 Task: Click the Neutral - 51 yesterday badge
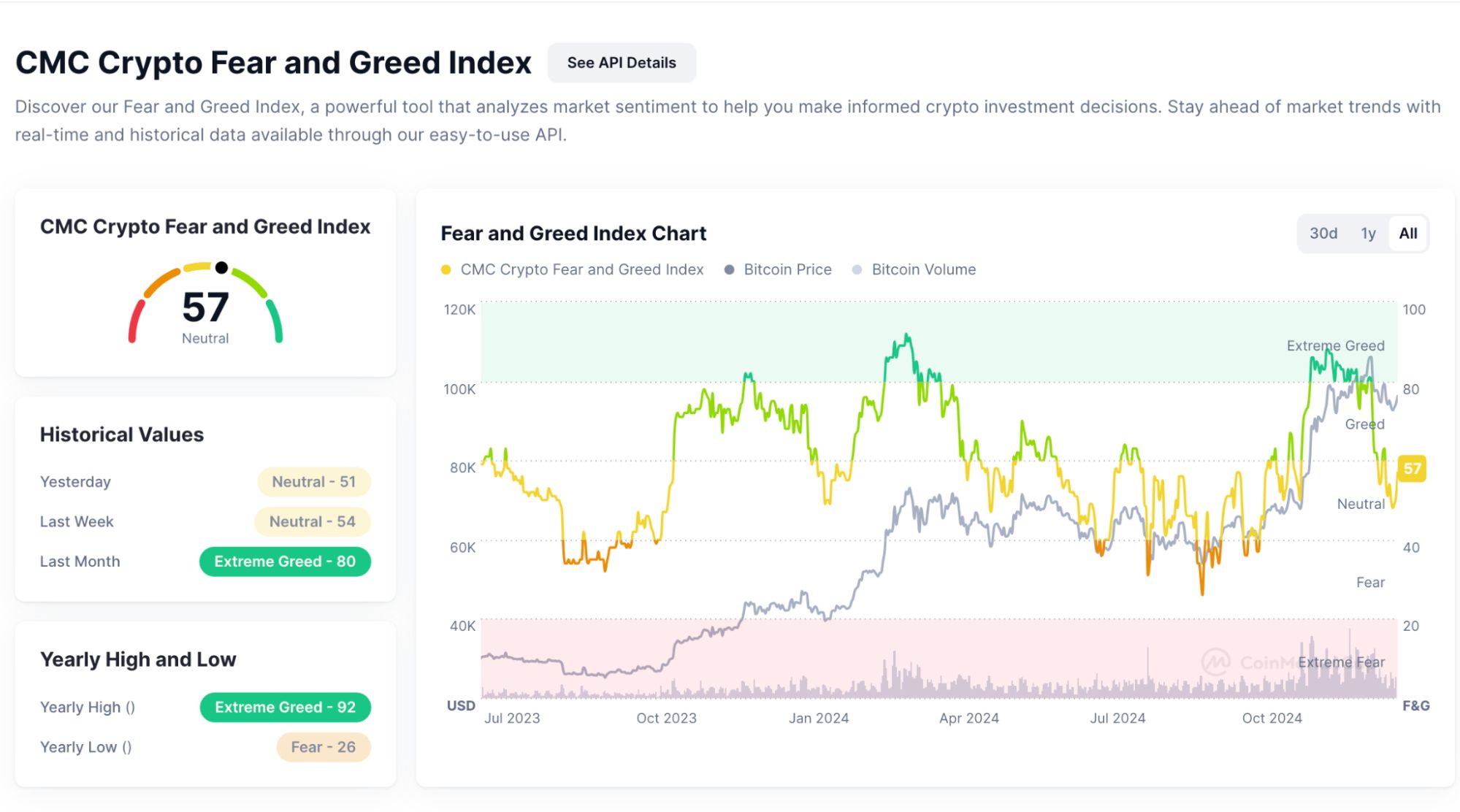pyautogui.click(x=313, y=482)
